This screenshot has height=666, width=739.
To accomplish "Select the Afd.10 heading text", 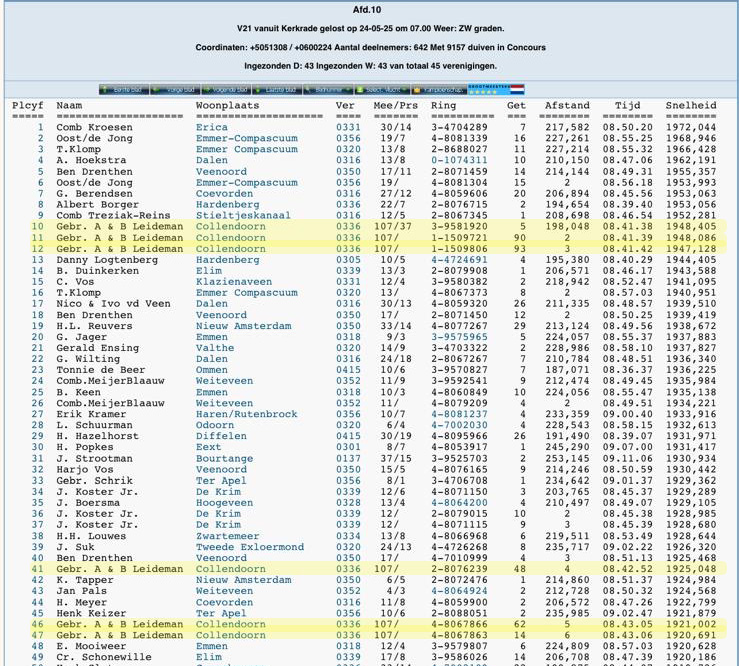I will pos(367,10).
